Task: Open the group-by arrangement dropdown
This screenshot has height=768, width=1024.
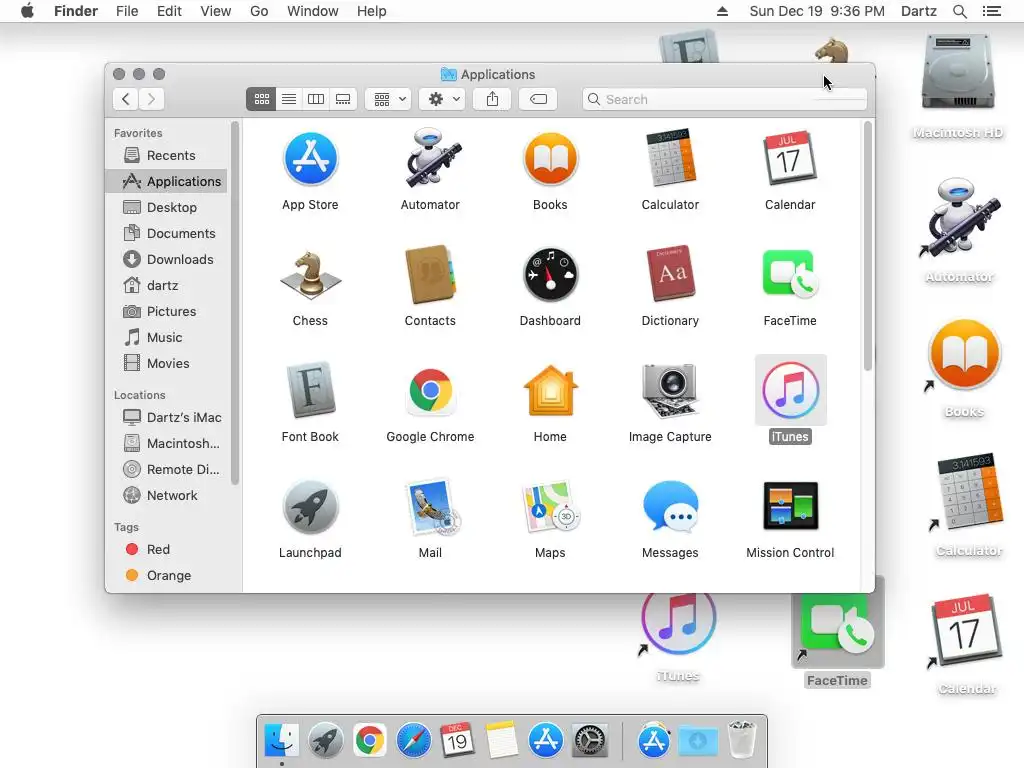Action: [388, 99]
